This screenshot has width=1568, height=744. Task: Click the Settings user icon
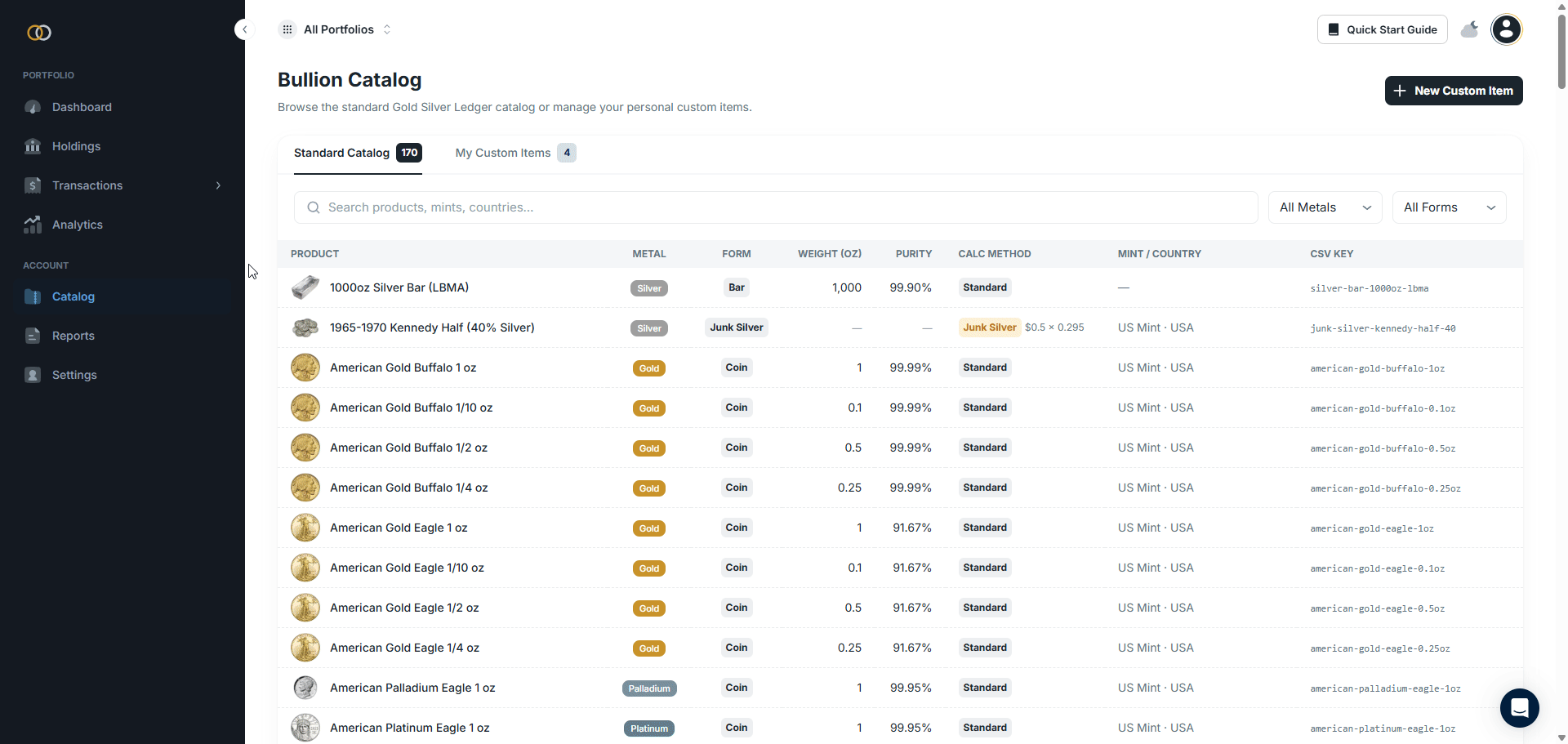[x=33, y=375]
